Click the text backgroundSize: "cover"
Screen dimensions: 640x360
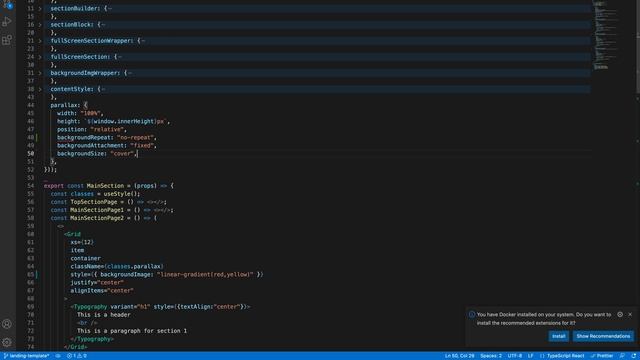96,153
